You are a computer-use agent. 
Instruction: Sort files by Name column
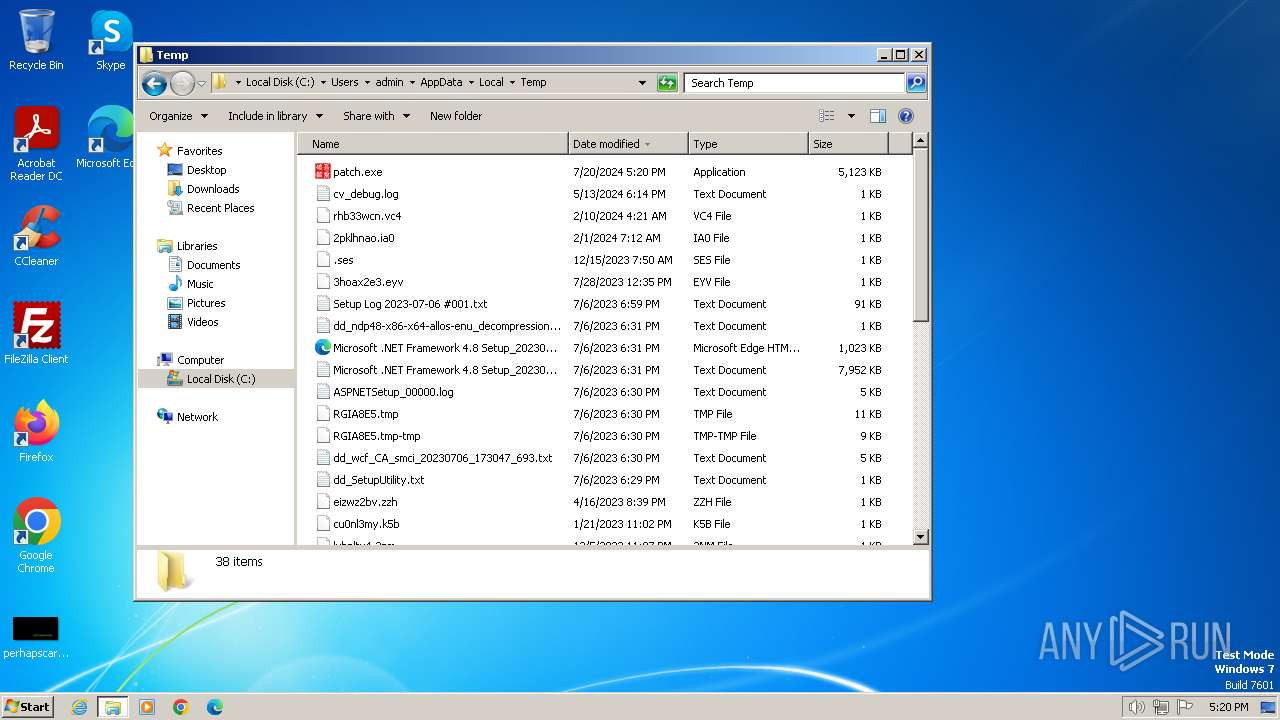click(433, 144)
